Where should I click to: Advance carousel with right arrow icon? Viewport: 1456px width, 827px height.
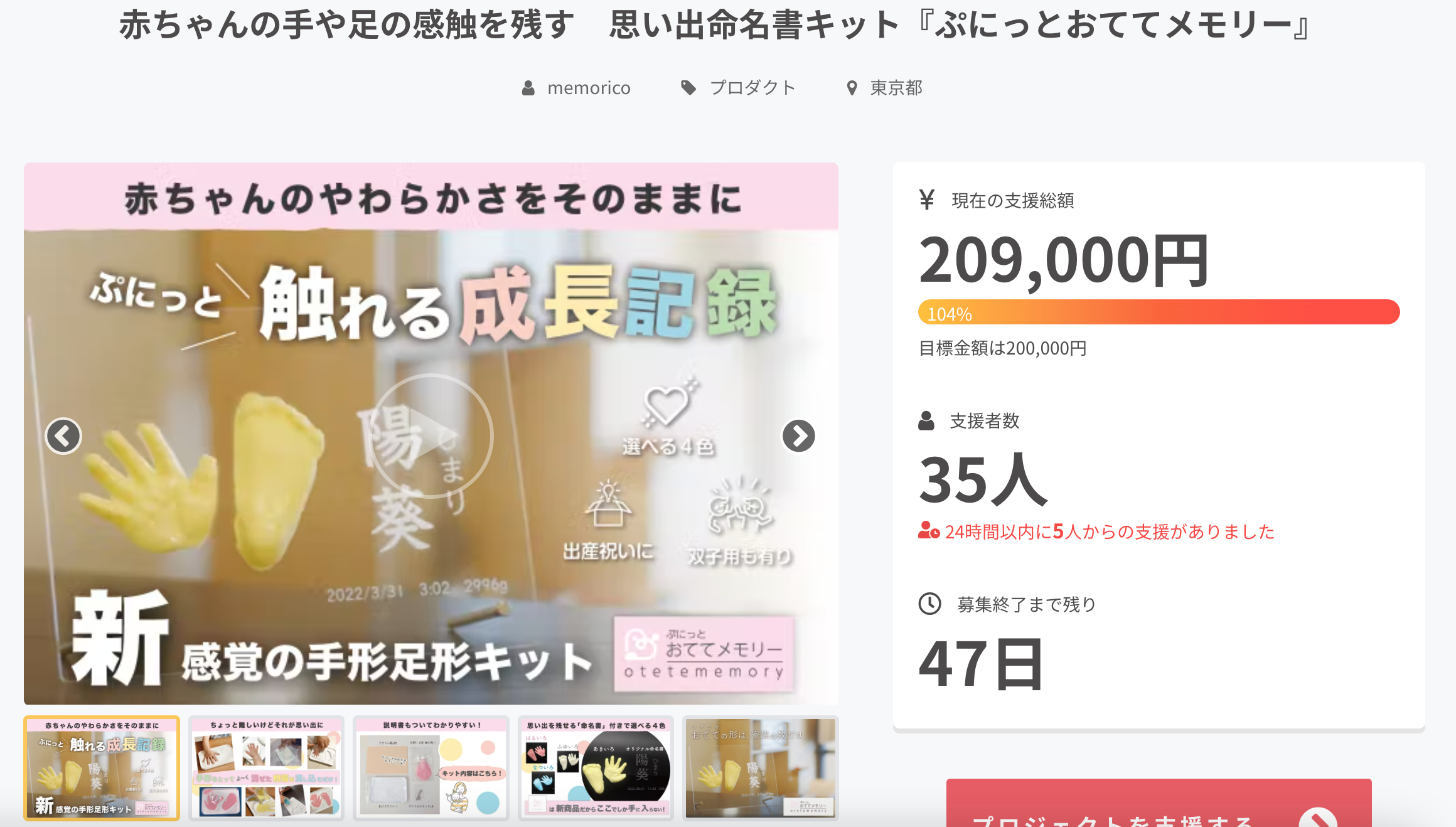coord(798,435)
